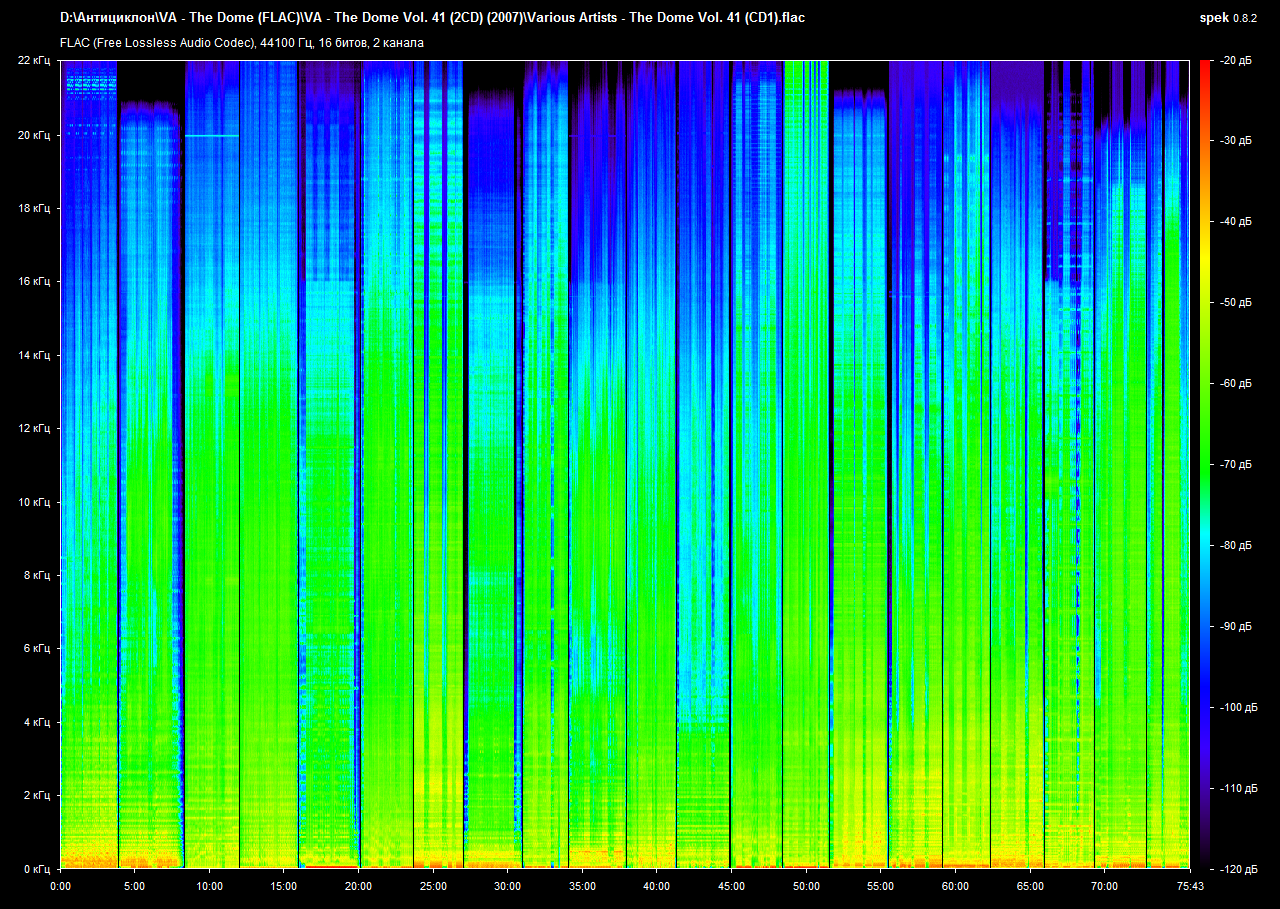Screen dimensions: 1280x909
Task: Click the 10 кГц frequency axis label
Action: point(34,502)
